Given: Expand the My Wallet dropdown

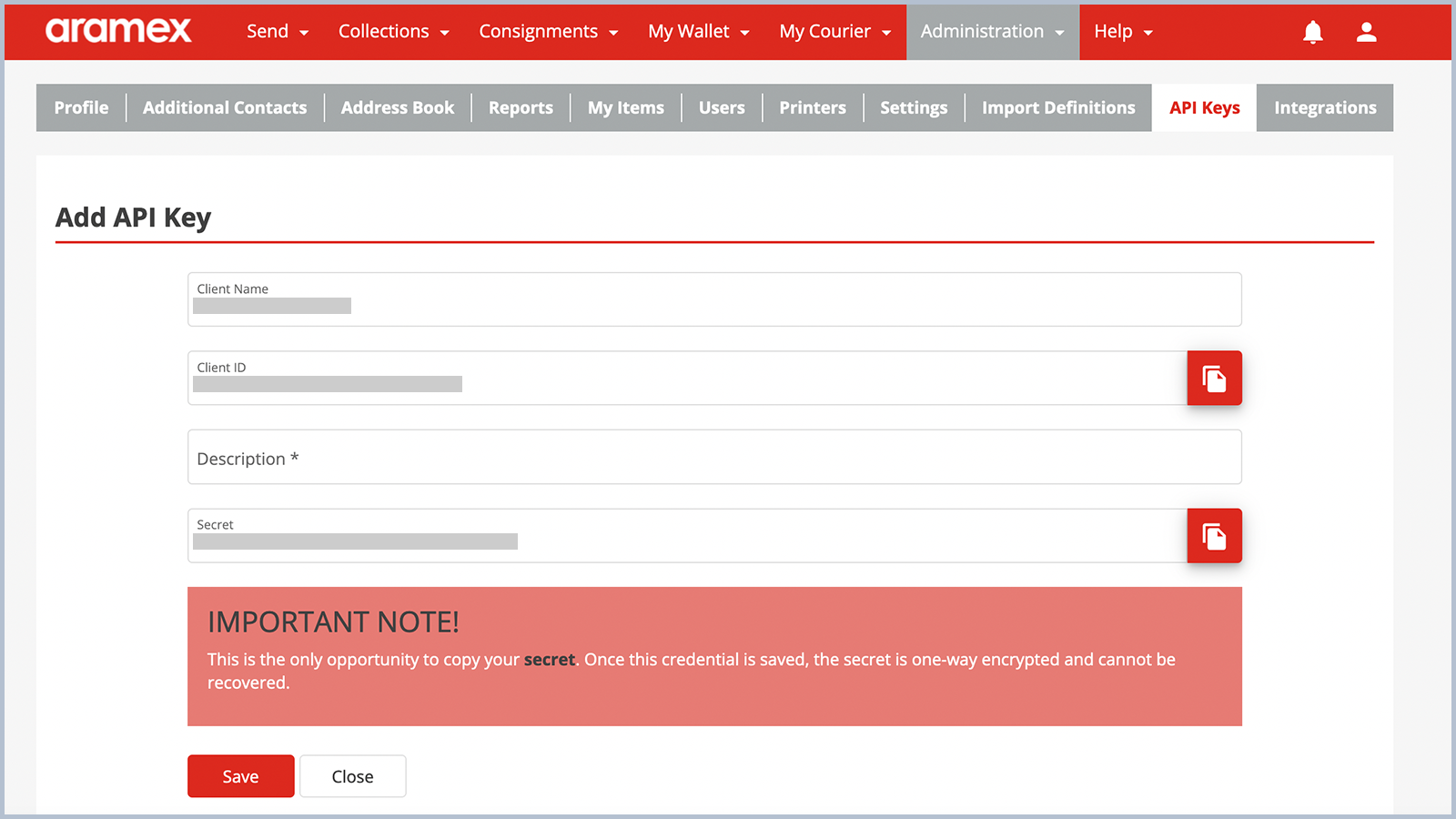Looking at the screenshot, I should point(697,31).
